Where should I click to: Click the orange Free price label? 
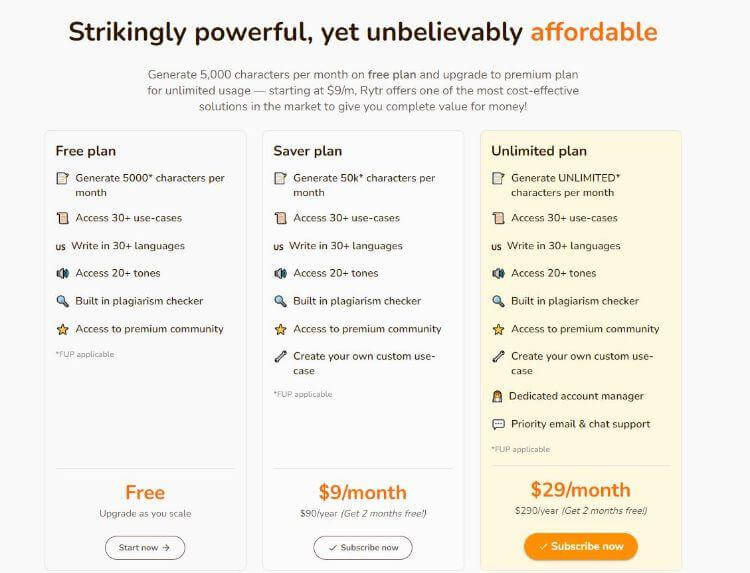click(x=145, y=493)
